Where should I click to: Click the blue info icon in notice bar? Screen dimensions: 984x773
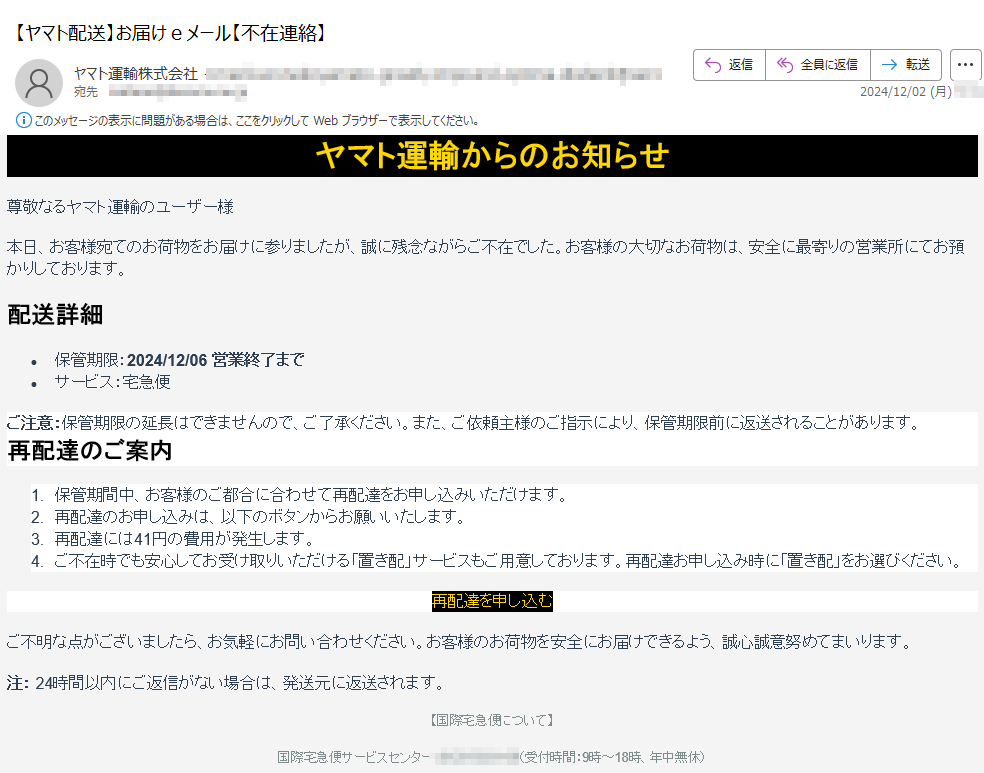point(23,120)
